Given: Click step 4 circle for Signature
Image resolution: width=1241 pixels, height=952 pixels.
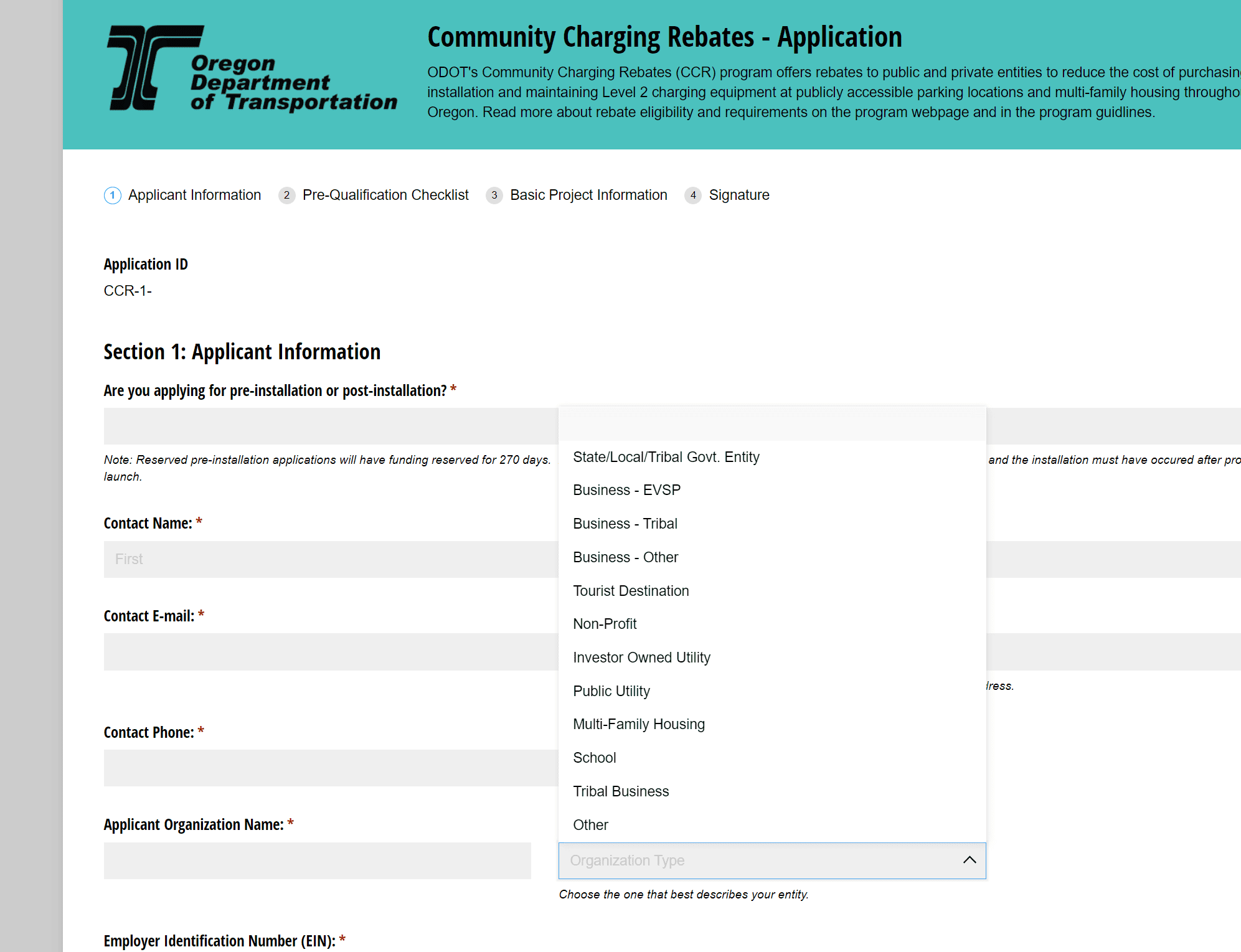Looking at the screenshot, I should [693, 196].
